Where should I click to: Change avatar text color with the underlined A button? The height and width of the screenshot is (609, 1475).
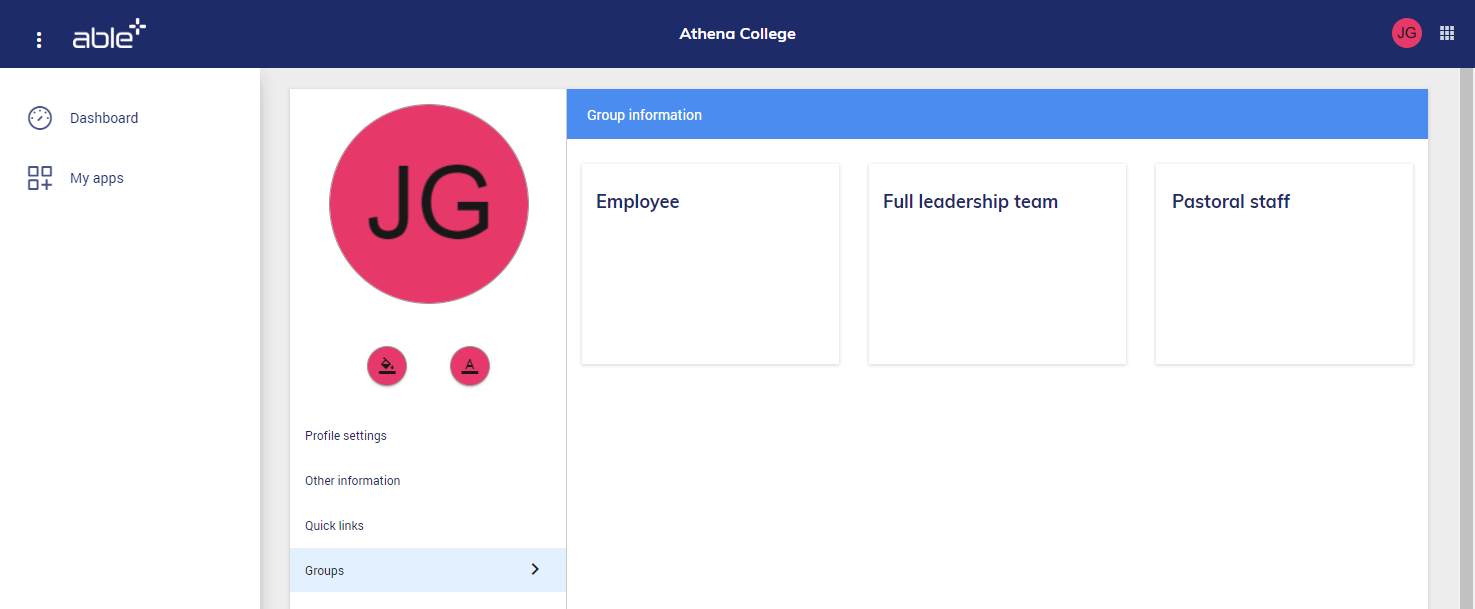point(469,366)
